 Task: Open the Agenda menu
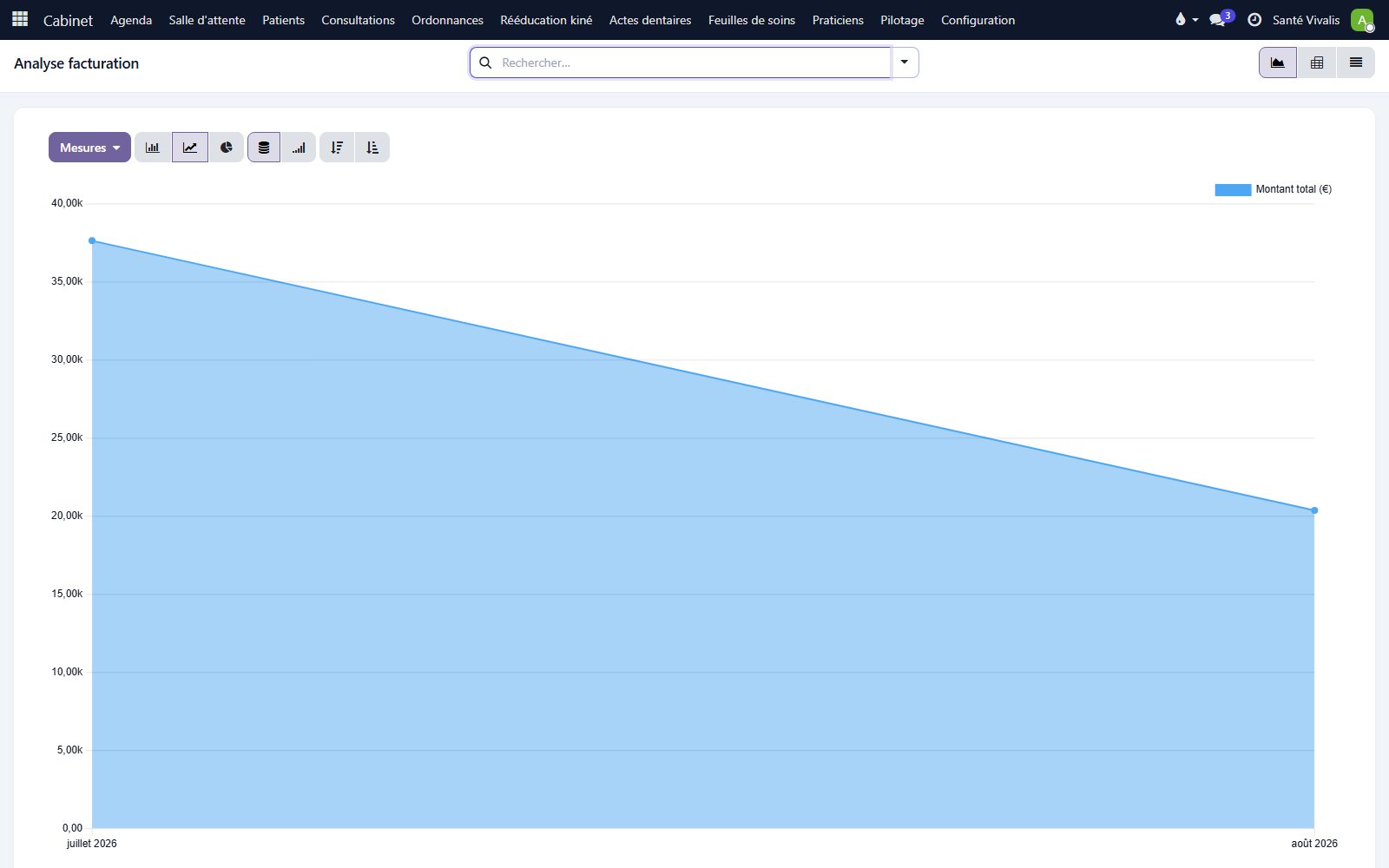click(131, 20)
